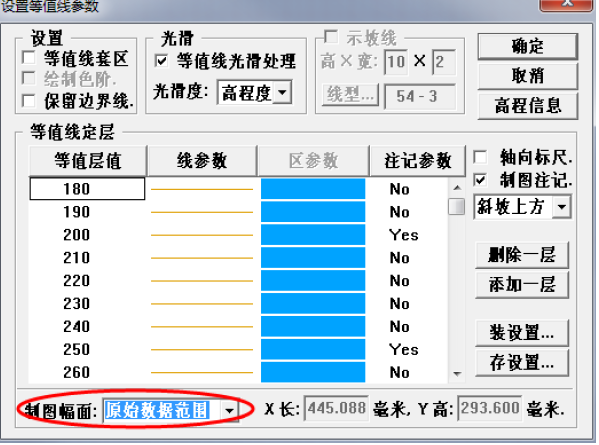This screenshot has height=445, width=599.
Task: Open 高程信息 dialog
Action: pyautogui.click(x=528, y=105)
